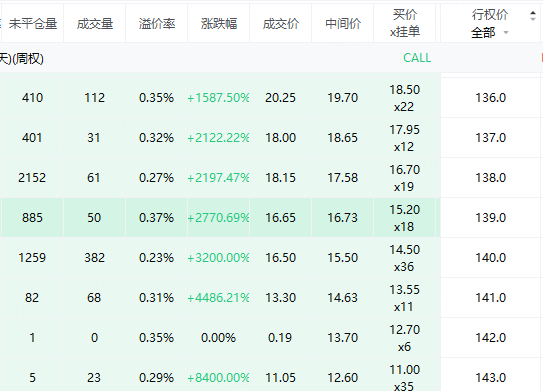The image size is (543, 391).
Task: Select the 139.0 strike price cell
Action: pos(490,217)
